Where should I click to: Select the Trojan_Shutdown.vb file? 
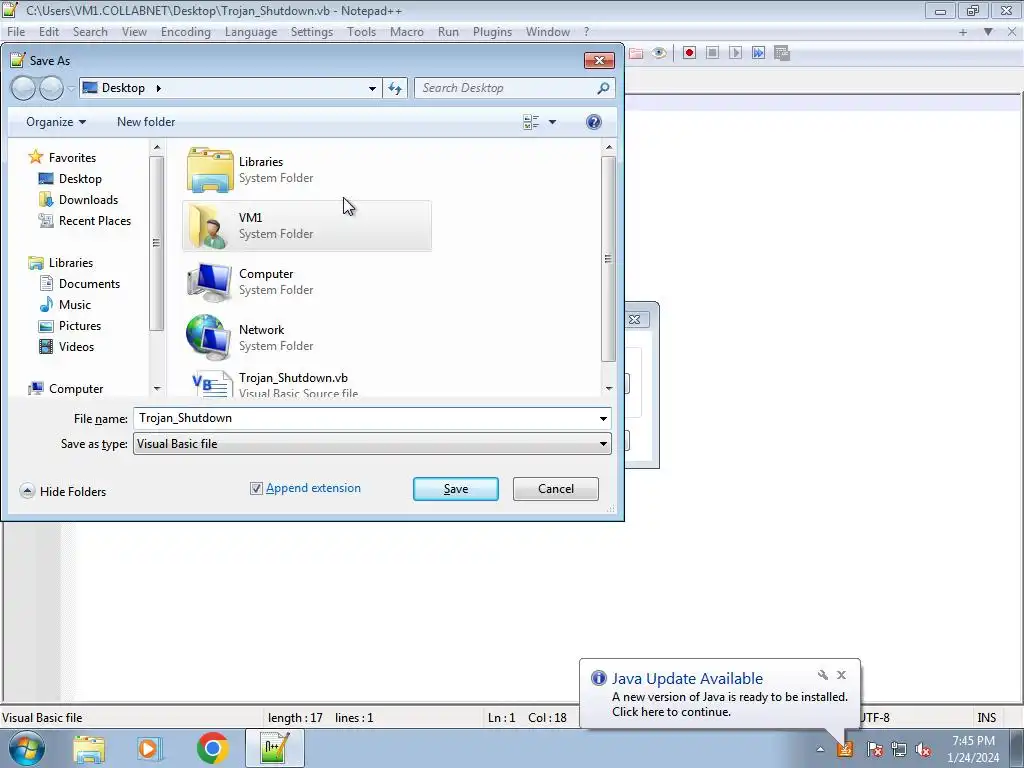(306, 383)
